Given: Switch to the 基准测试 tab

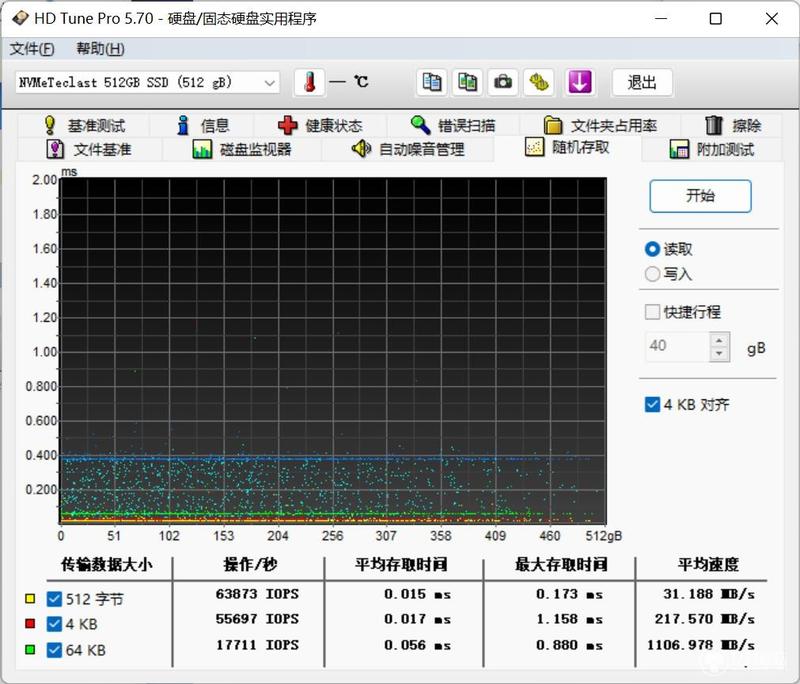Looking at the screenshot, I should point(84,125).
